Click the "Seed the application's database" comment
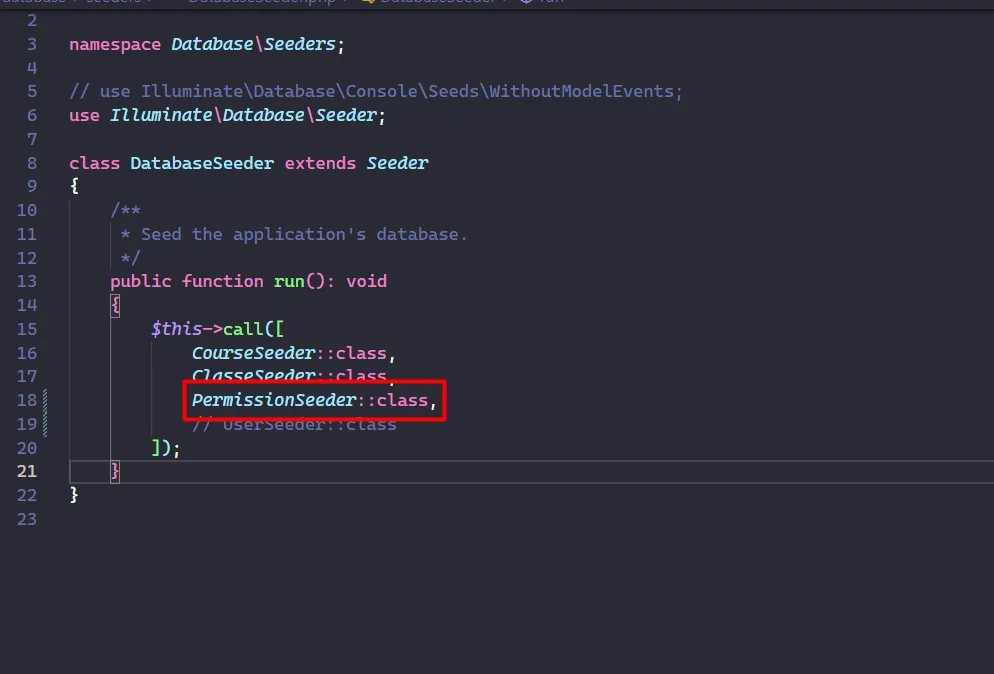The height and width of the screenshot is (674, 994). point(294,234)
